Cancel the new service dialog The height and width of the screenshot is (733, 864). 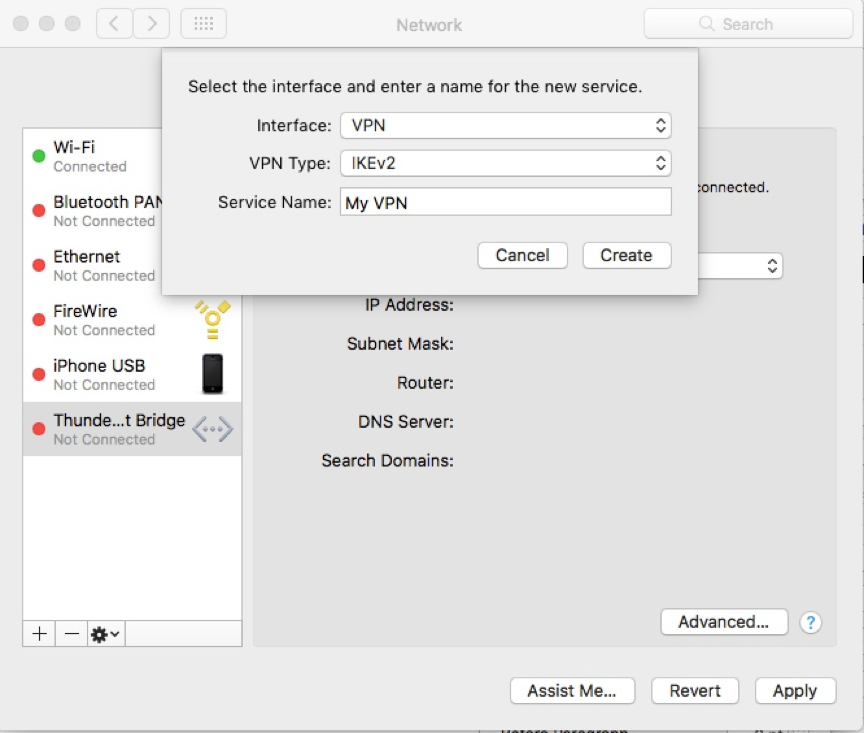click(x=522, y=256)
